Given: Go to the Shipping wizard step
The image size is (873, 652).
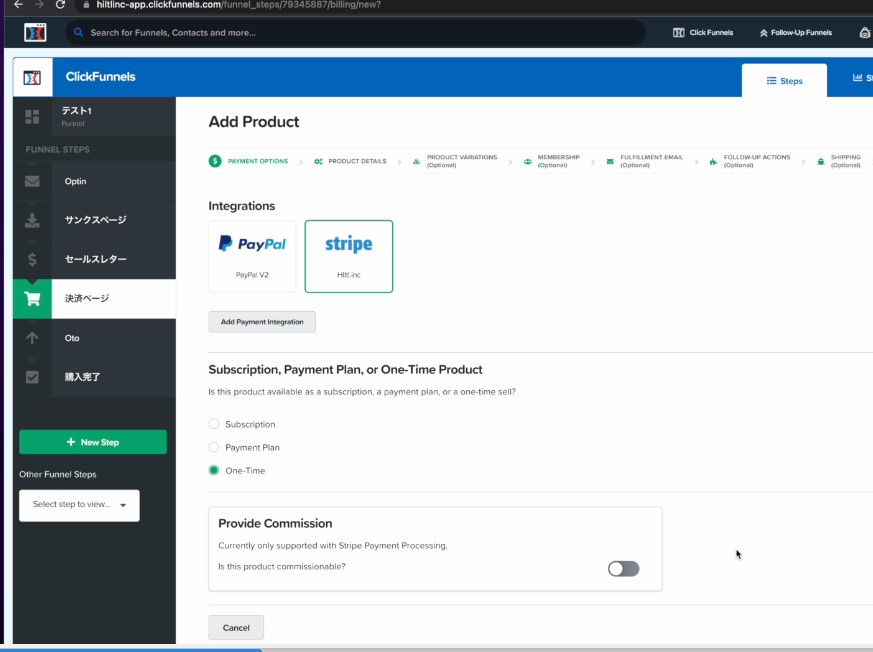Looking at the screenshot, I should [x=845, y=161].
